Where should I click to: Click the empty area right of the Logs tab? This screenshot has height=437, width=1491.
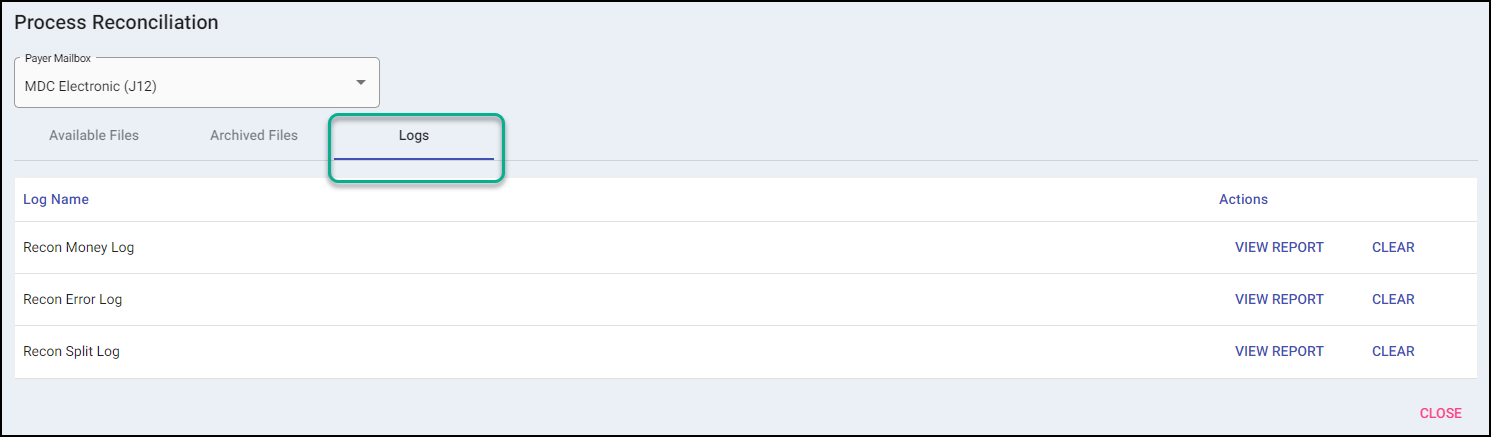(x=900, y=135)
